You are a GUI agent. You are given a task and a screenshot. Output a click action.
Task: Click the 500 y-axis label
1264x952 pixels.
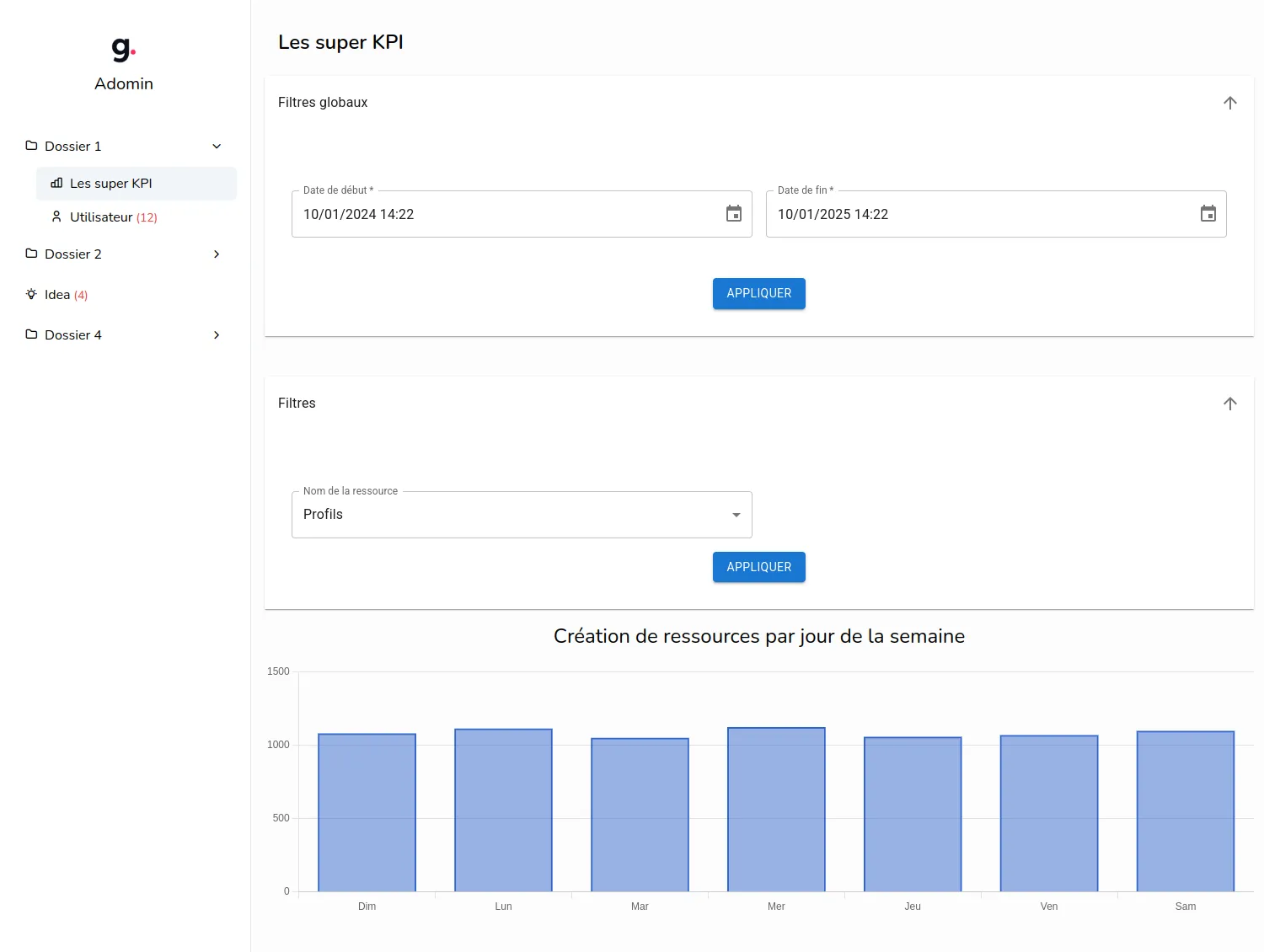(281, 818)
